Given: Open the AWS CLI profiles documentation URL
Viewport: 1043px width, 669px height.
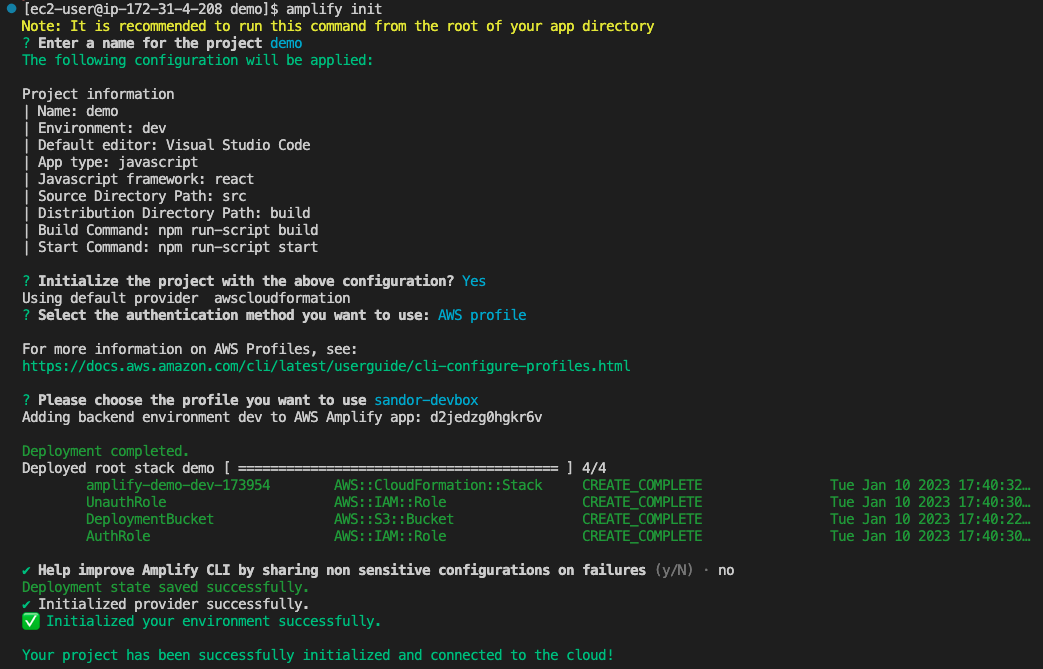Looking at the screenshot, I should [x=327, y=365].
